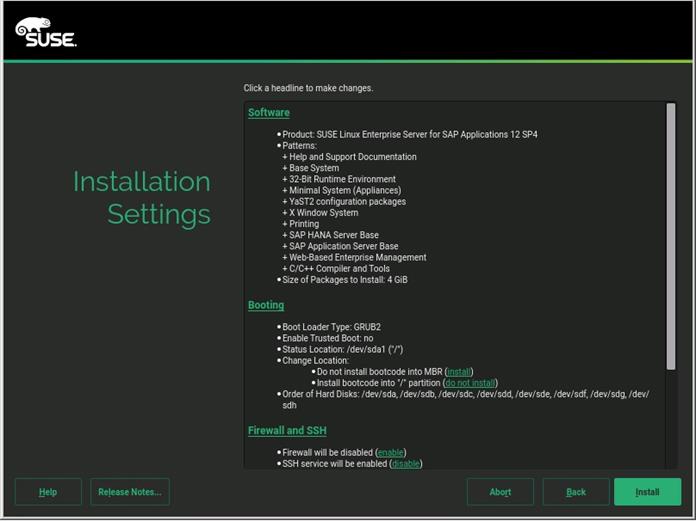The image size is (696, 521).
Task: Open the Software headline settings
Action: [x=269, y=113]
